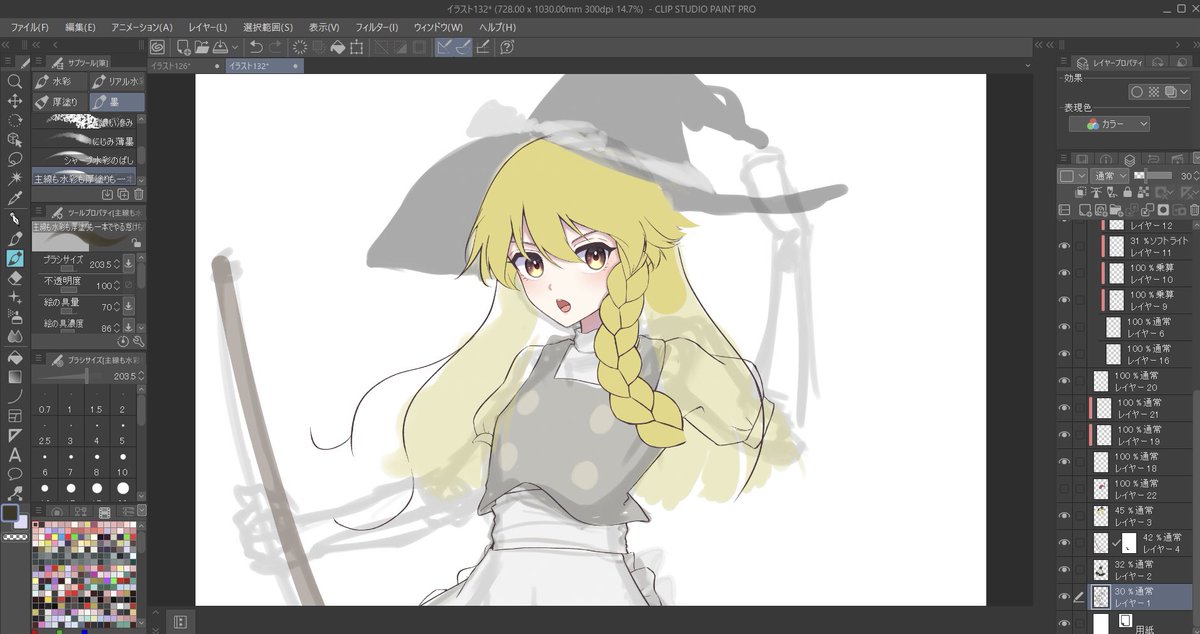Open the 表現色 カラー dropdown
1200x634 pixels.
tap(1110, 124)
